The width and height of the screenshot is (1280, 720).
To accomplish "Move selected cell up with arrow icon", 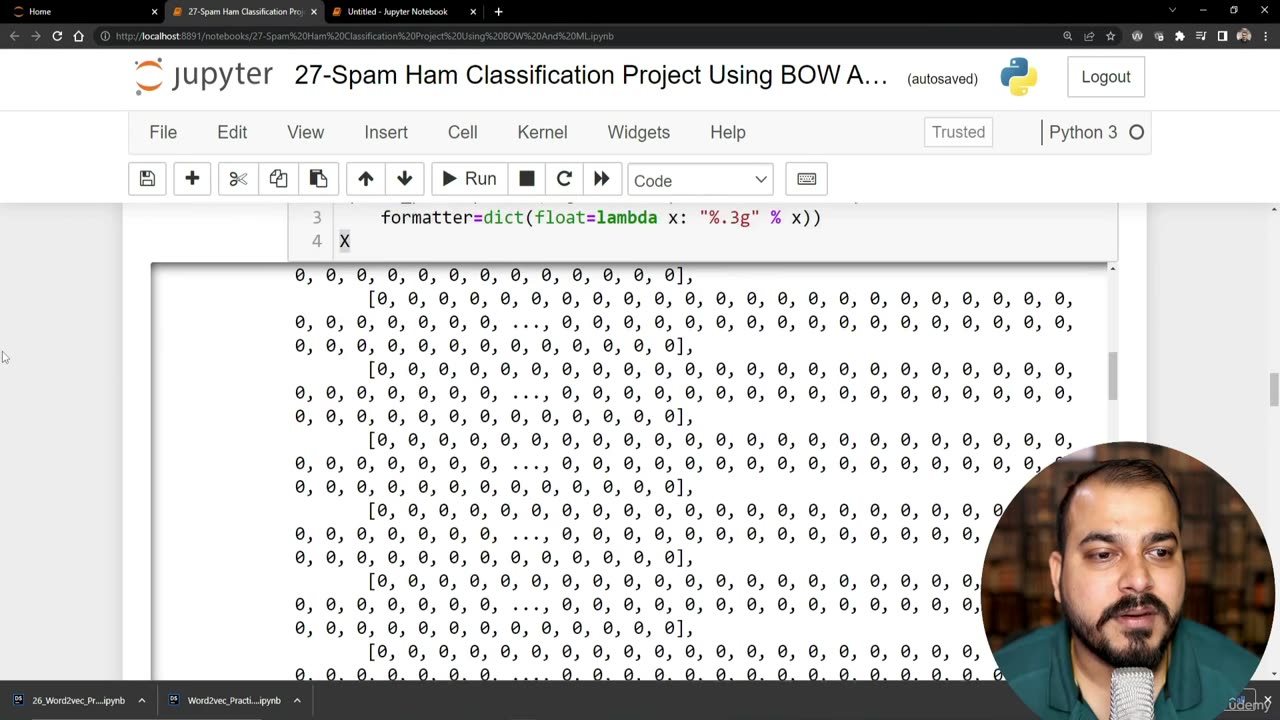I will pyautogui.click(x=365, y=179).
